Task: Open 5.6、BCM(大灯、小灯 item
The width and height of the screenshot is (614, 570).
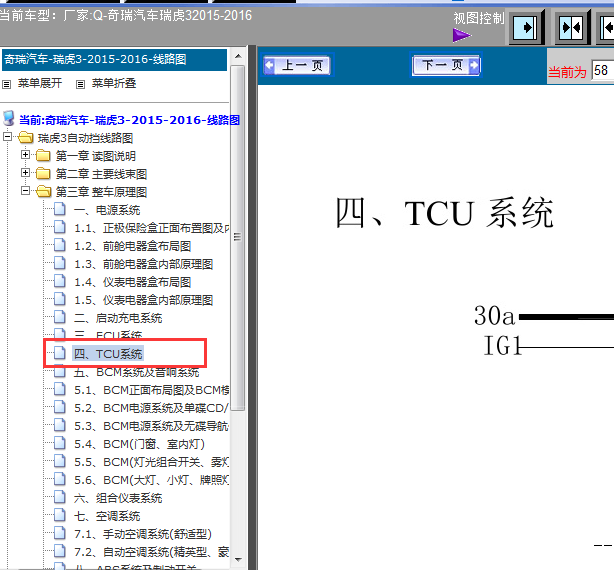Action: tap(152, 480)
